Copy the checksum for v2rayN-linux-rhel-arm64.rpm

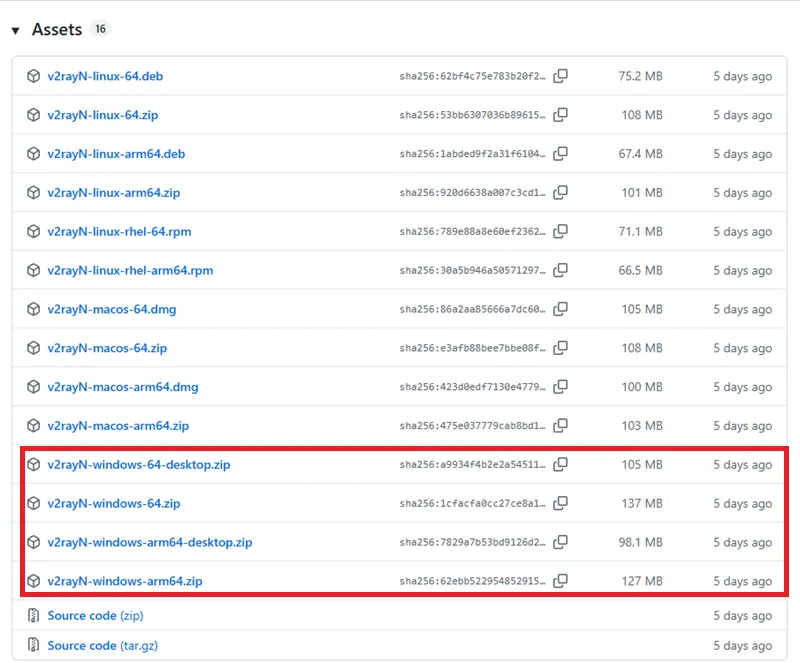pyautogui.click(x=561, y=270)
